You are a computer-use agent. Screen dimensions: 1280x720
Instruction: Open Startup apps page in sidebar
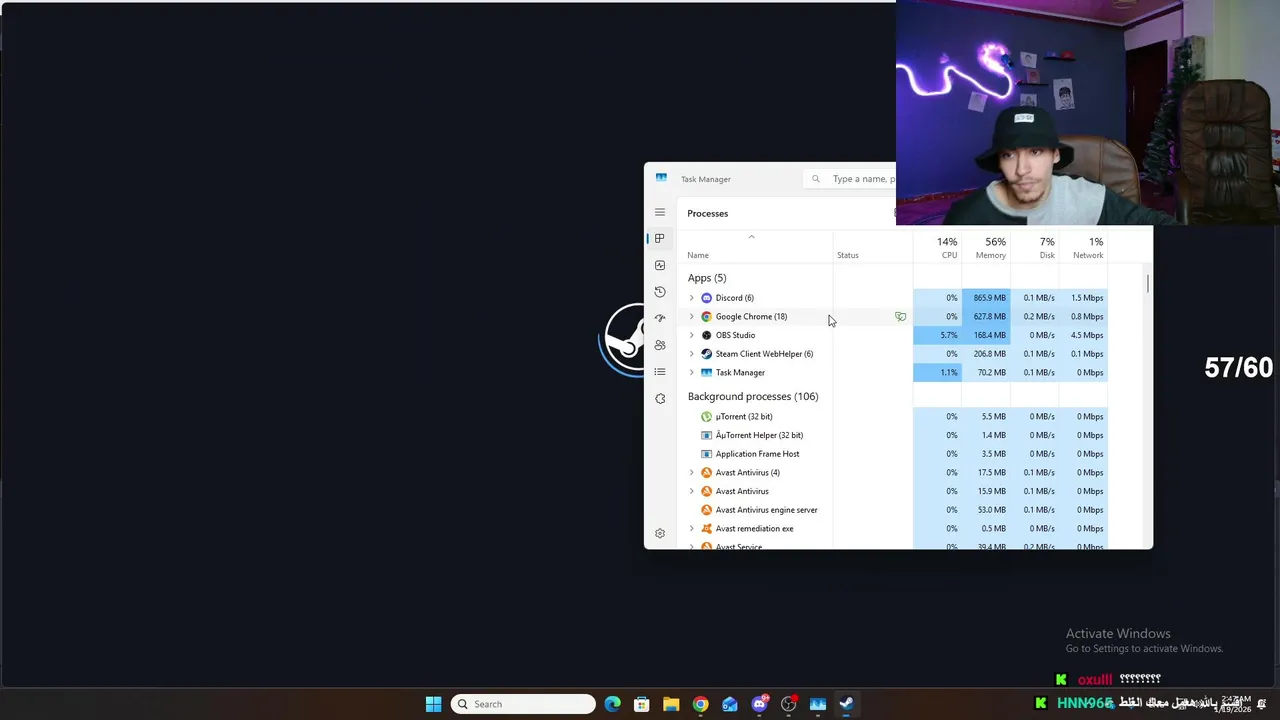660,318
